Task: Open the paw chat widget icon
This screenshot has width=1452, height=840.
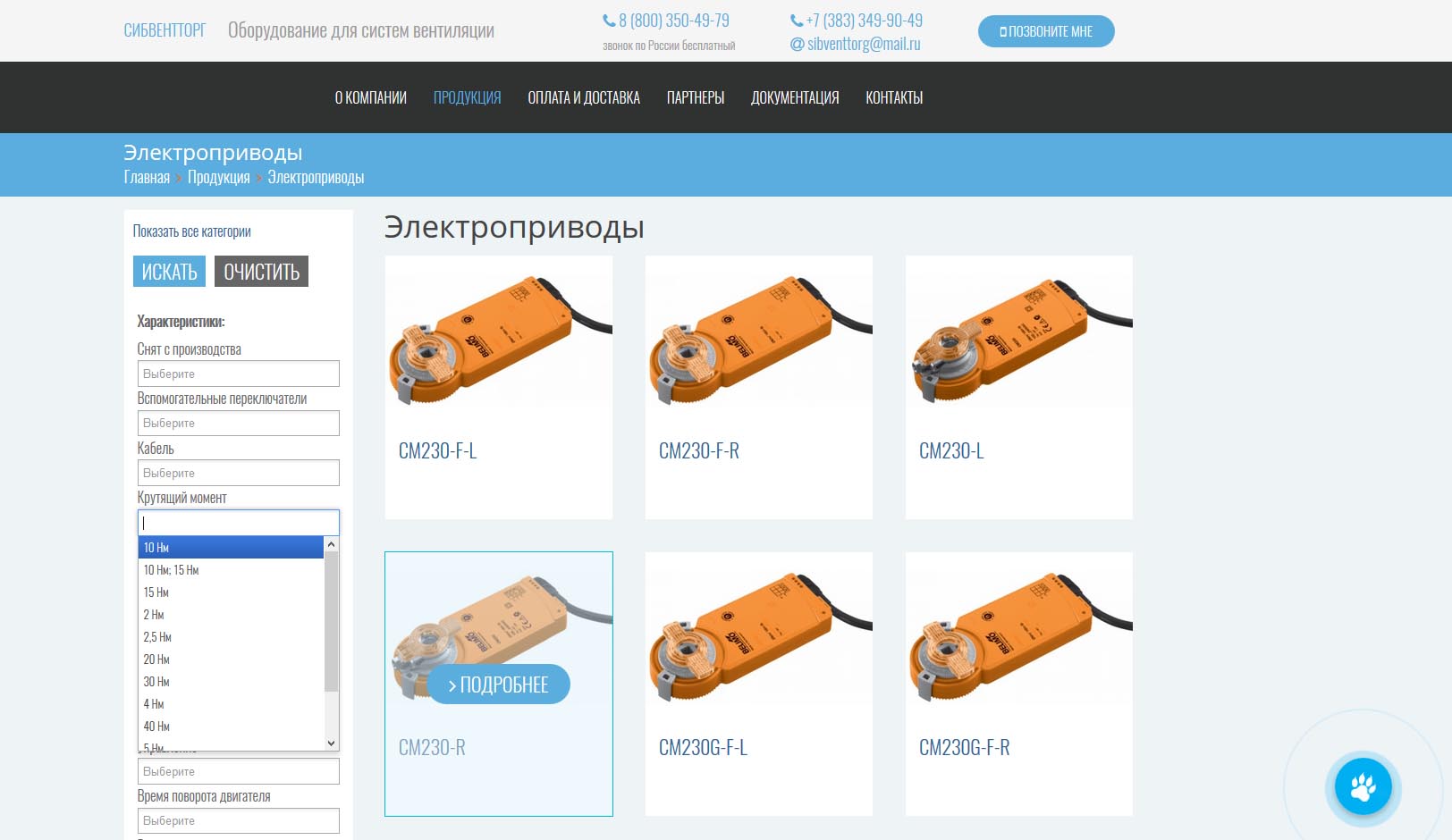Action: (1363, 787)
